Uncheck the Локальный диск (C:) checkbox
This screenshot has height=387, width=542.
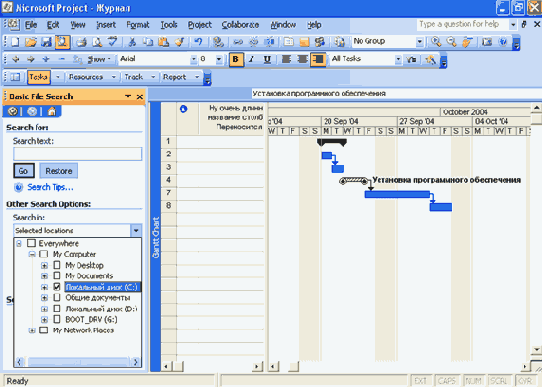click(57, 287)
